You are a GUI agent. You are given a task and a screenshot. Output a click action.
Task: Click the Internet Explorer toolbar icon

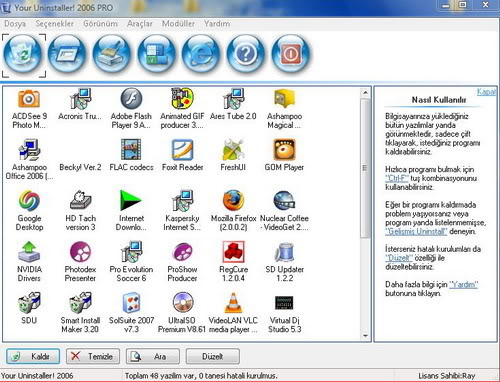pos(201,55)
